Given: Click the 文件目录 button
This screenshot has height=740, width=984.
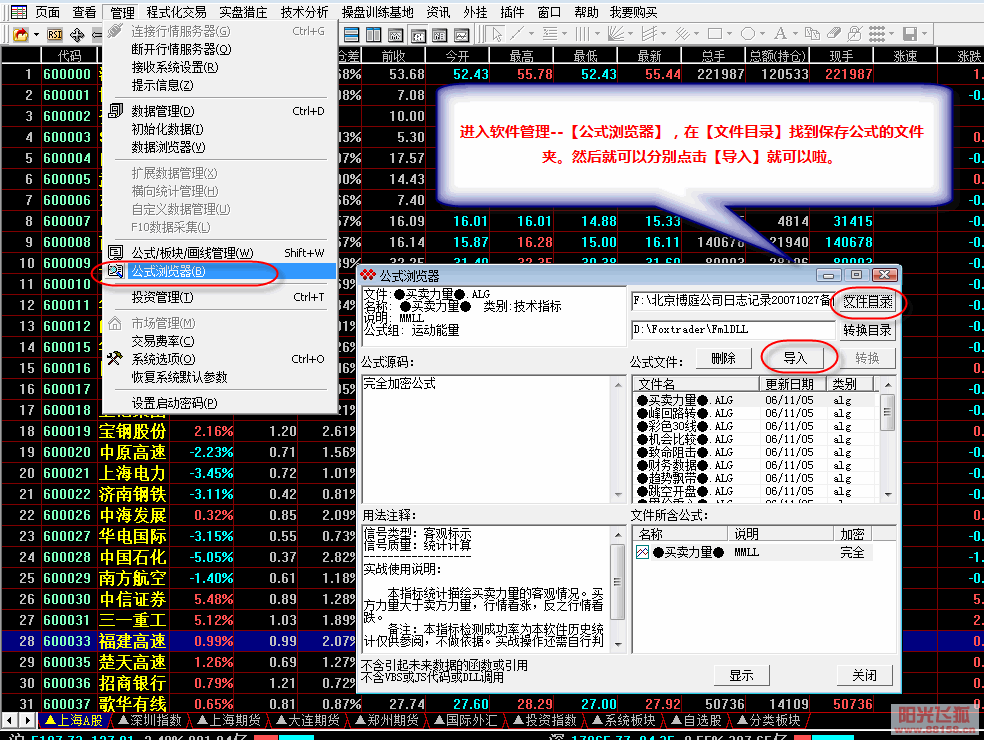Looking at the screenshot, I should [867, 302].
